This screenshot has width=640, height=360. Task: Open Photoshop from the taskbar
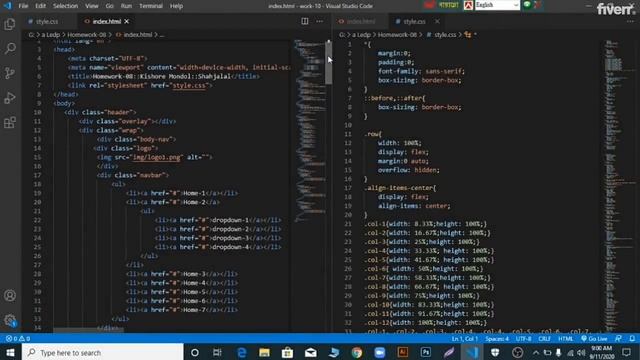[426, 352]
